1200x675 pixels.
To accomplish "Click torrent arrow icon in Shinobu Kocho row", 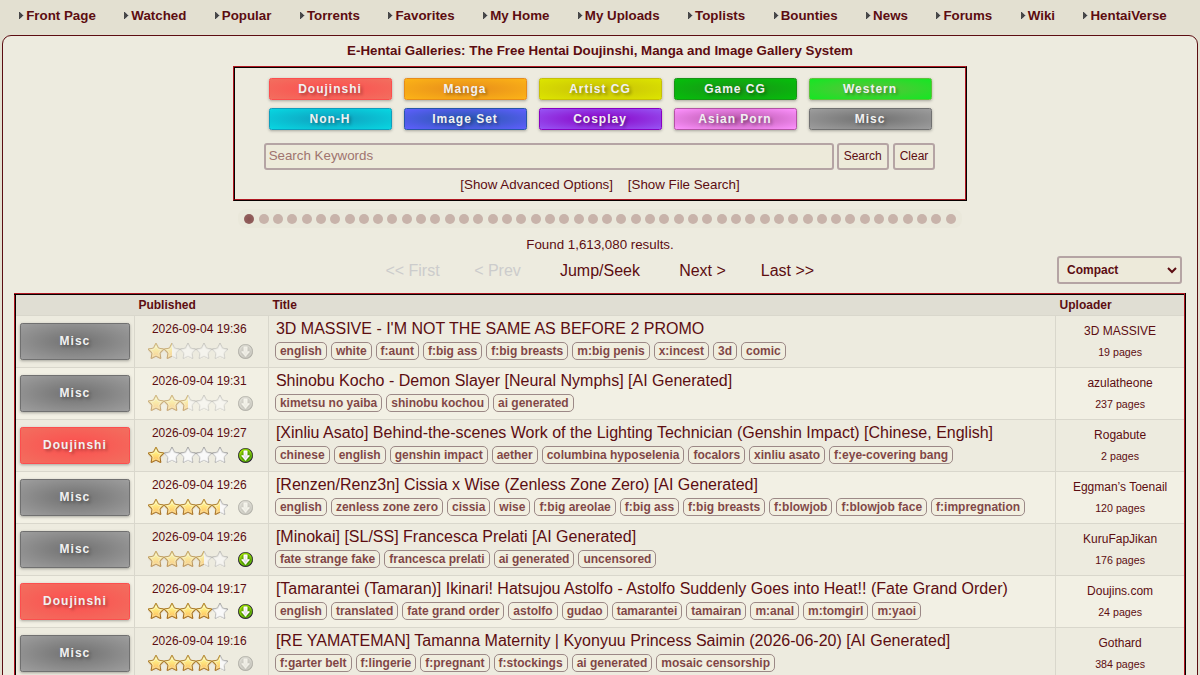I will tap(245, 403).
